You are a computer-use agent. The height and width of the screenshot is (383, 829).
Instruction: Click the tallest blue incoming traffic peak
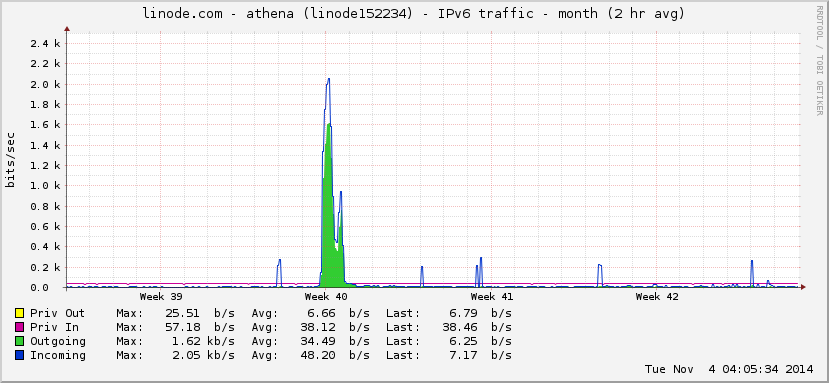coord(328,79)
